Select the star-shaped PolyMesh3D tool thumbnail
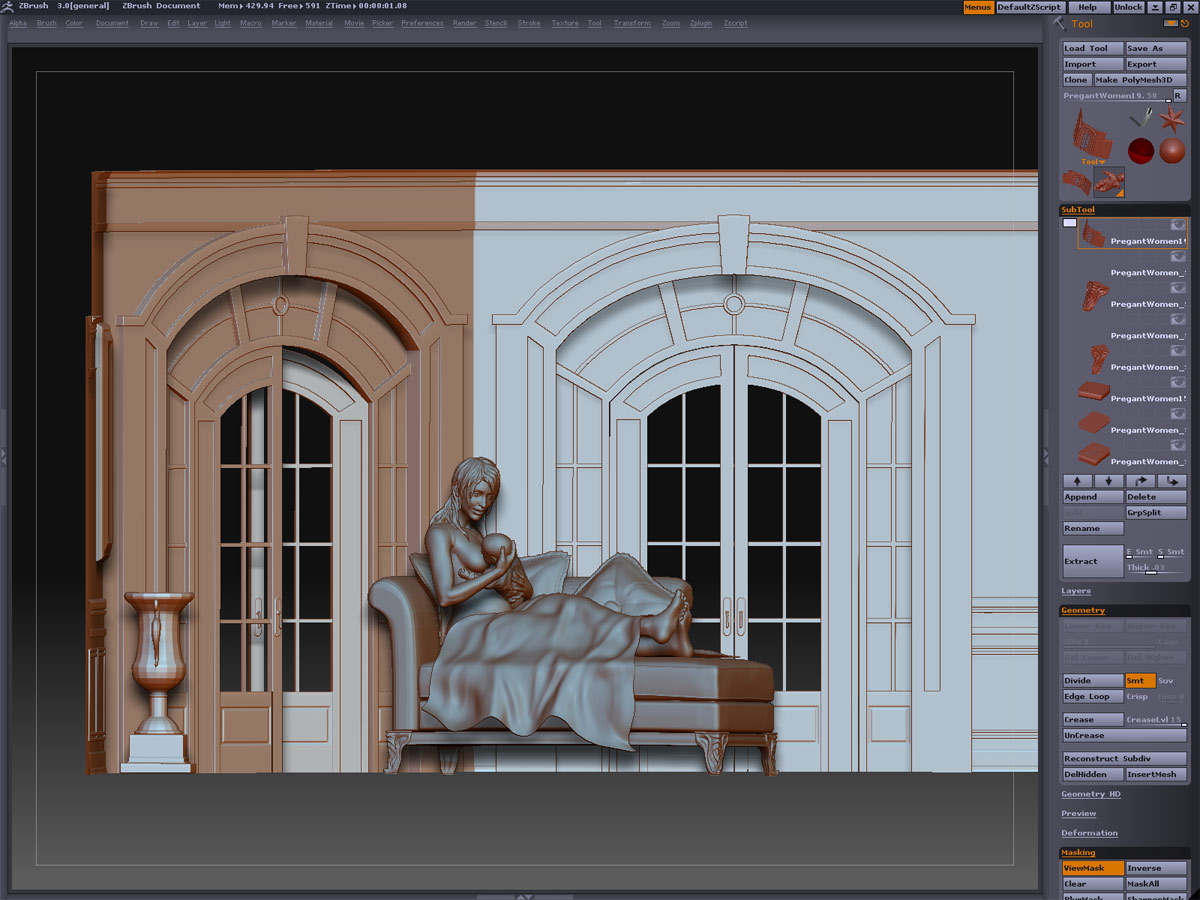Viewport: 1200px width, 900px height. [x=1172, y=121]
